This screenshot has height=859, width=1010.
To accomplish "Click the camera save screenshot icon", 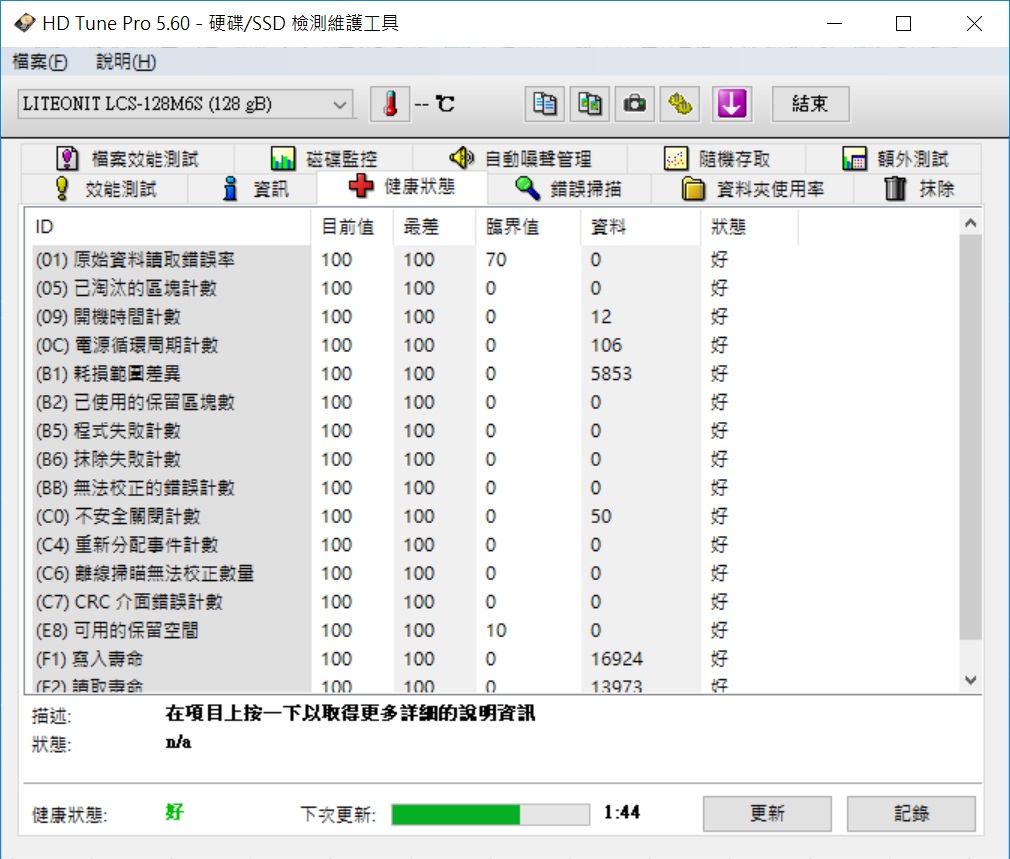I will [x=635, y=104].
